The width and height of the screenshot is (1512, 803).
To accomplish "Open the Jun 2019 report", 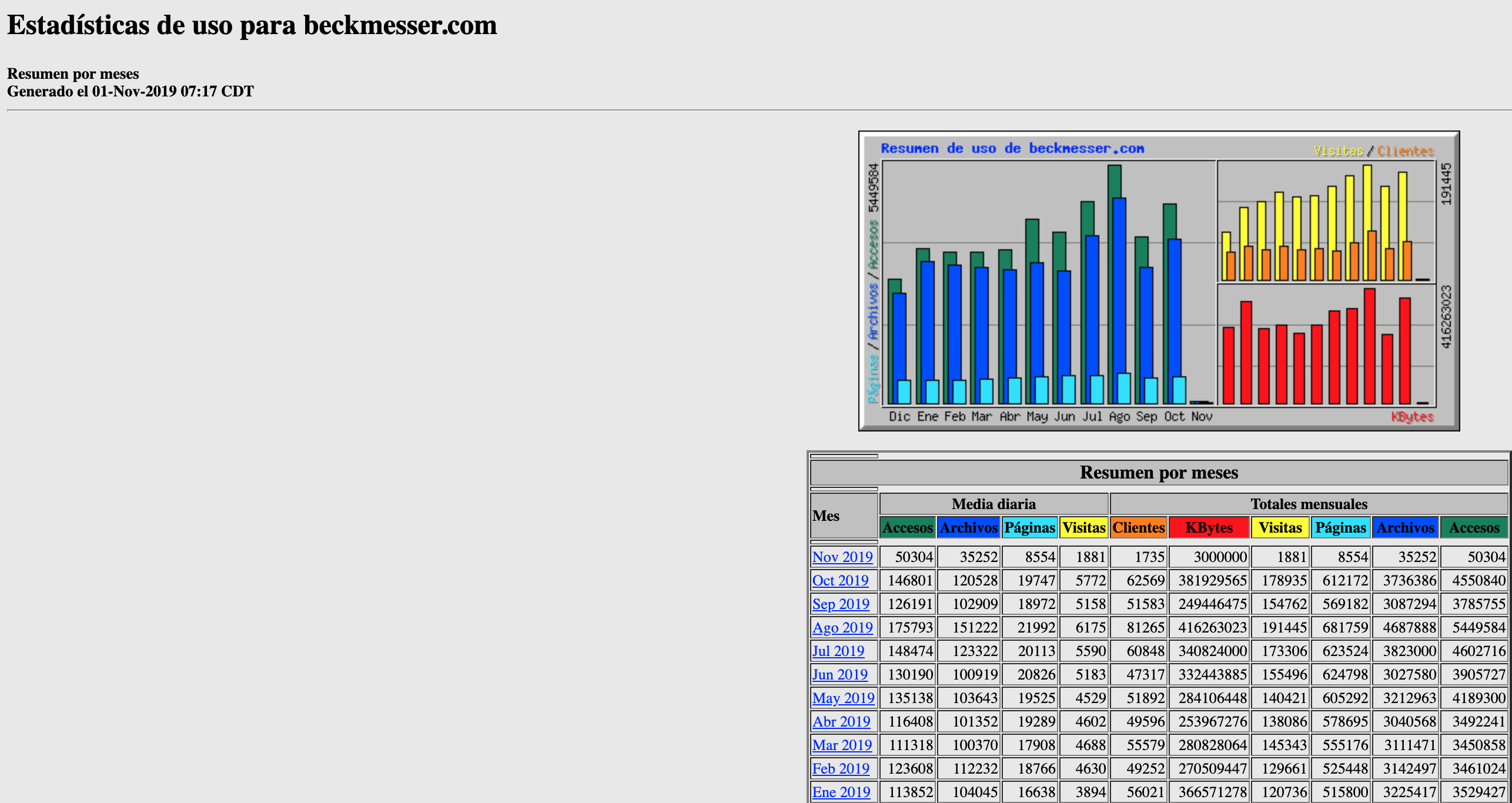I will [839, 674].
